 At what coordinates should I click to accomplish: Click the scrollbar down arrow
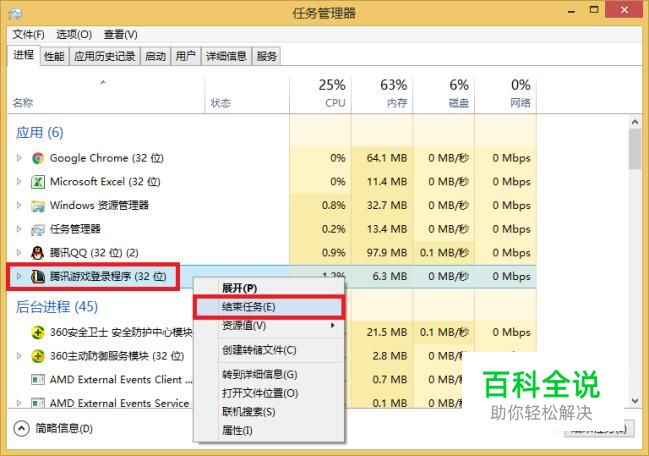point(635,401)
